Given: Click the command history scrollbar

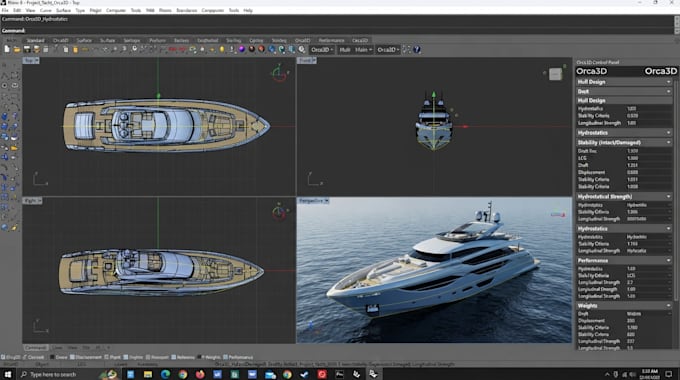Looking at the screenshot, I should (x=677, y=25).
